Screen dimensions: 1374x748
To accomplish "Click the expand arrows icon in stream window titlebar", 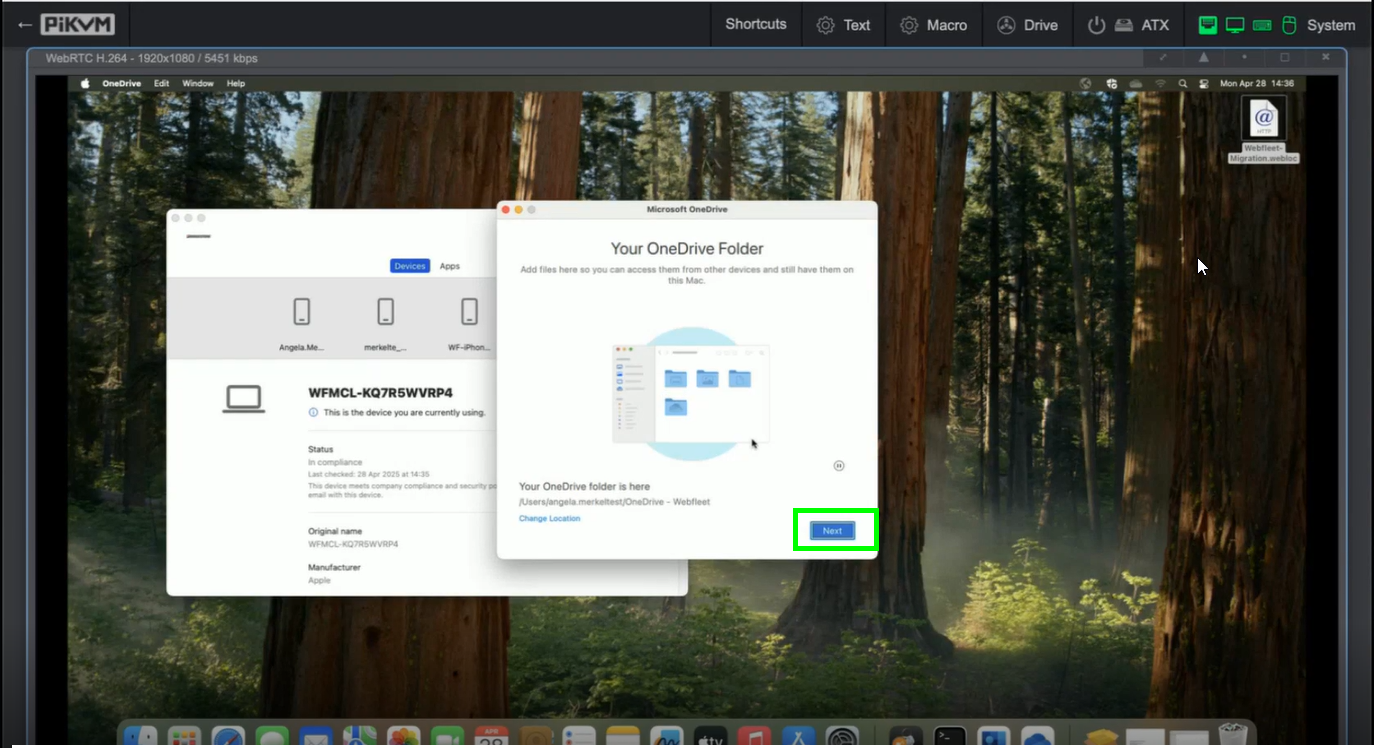I will [1163, 57].
